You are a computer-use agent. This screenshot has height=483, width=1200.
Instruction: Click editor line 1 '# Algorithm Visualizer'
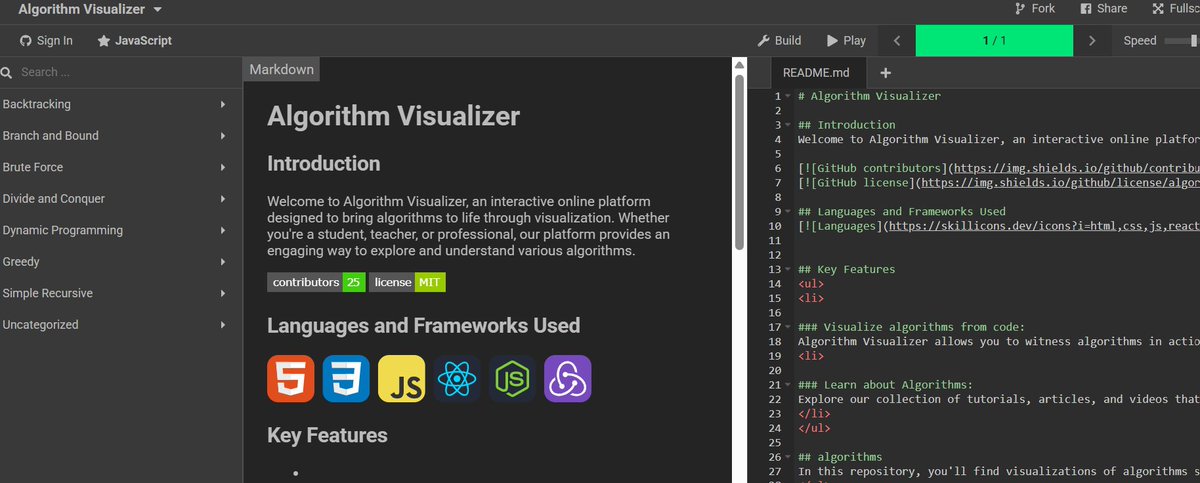tap(869, 96)
